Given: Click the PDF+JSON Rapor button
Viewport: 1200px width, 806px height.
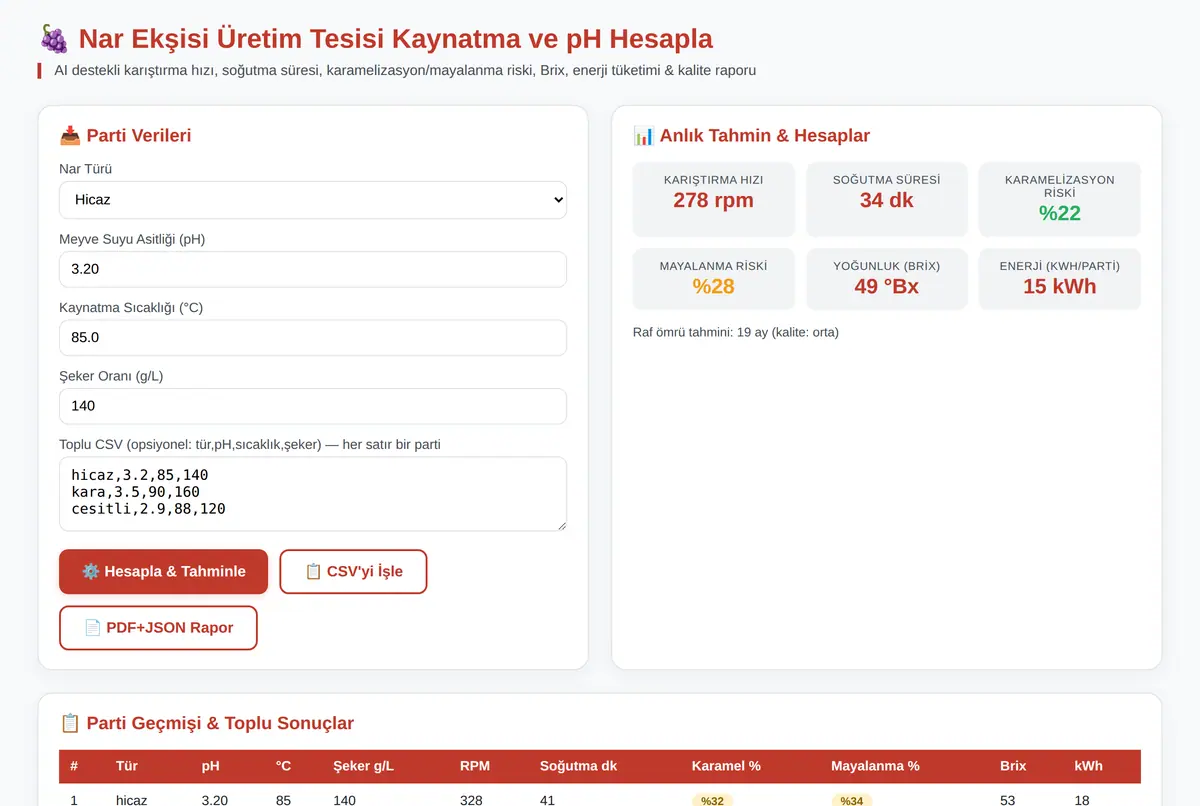Looking at the screenshot, I should (x=158, y=628).
